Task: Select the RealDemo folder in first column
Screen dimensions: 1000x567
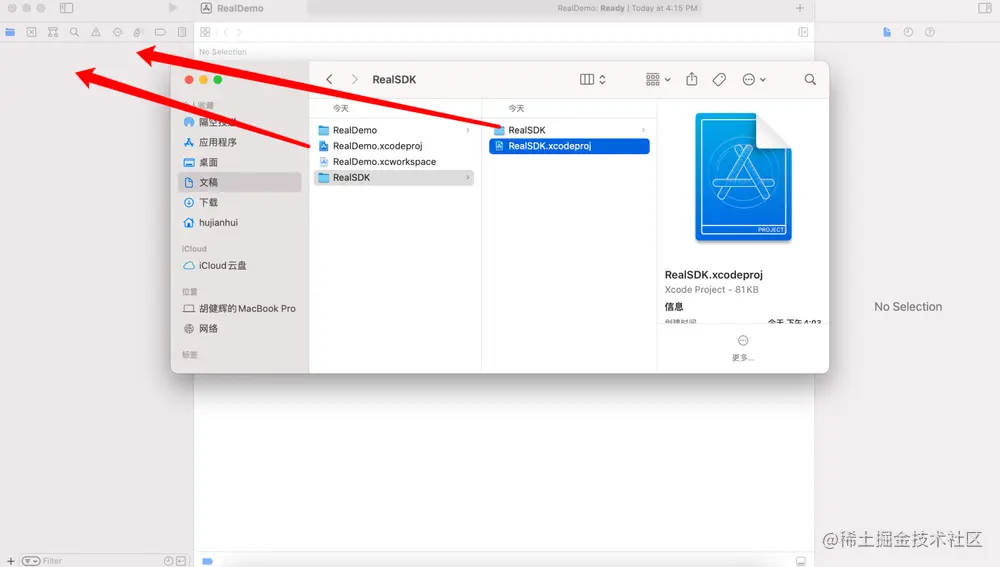Action: [394, 130]
